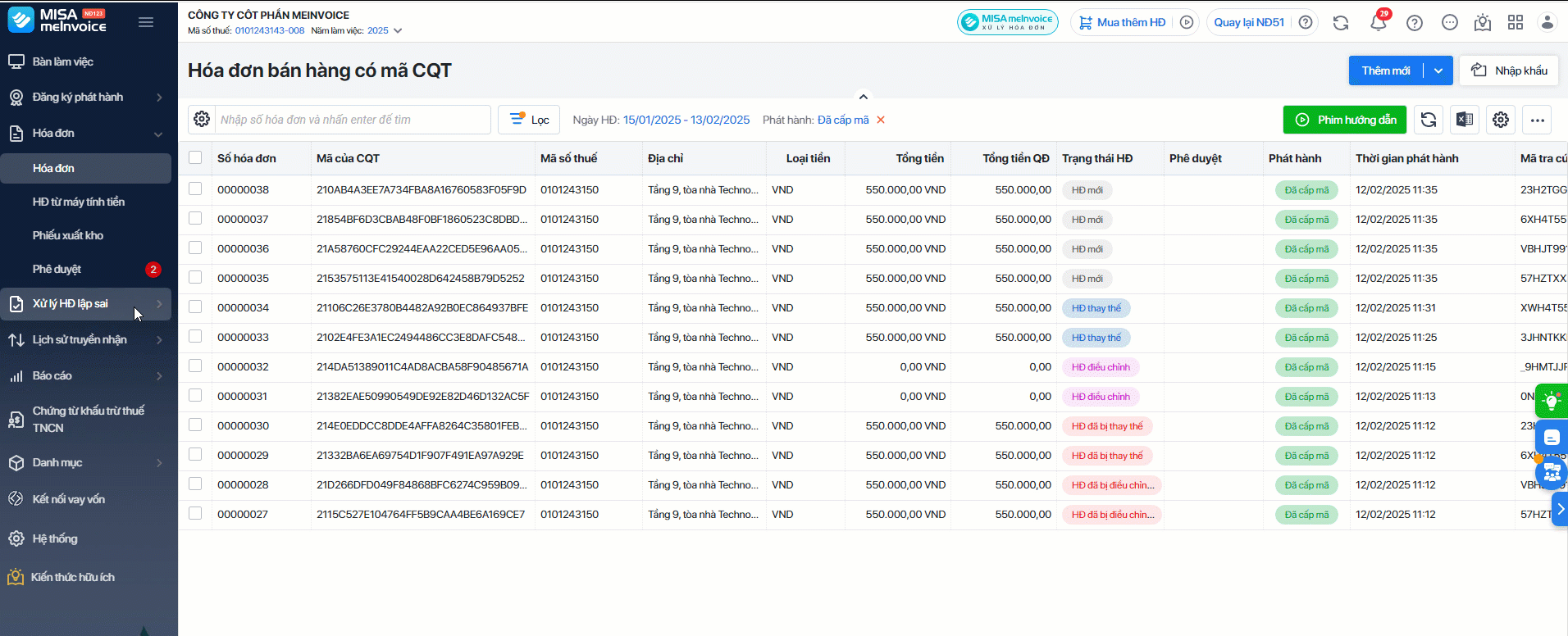Remove the Đã cấp mã filter
The image size is (1568, 636).
(x=881, y=120)
